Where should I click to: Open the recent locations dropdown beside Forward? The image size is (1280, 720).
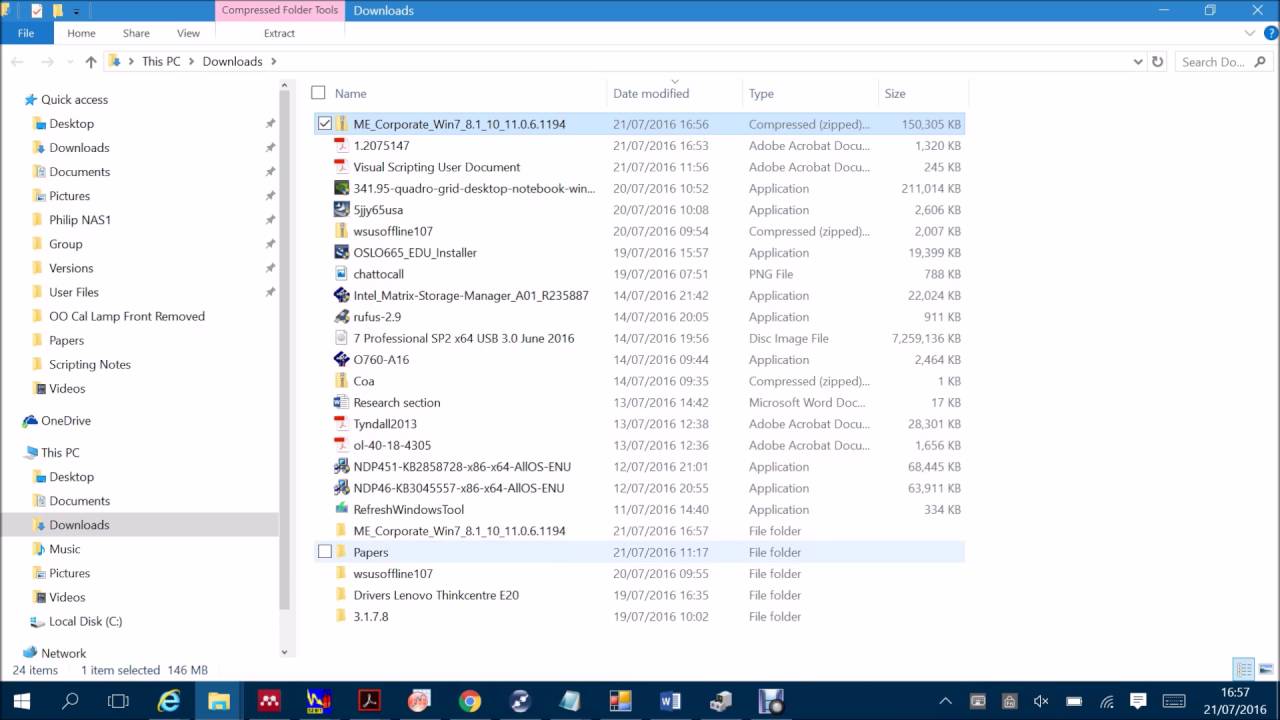click(68, 62)
